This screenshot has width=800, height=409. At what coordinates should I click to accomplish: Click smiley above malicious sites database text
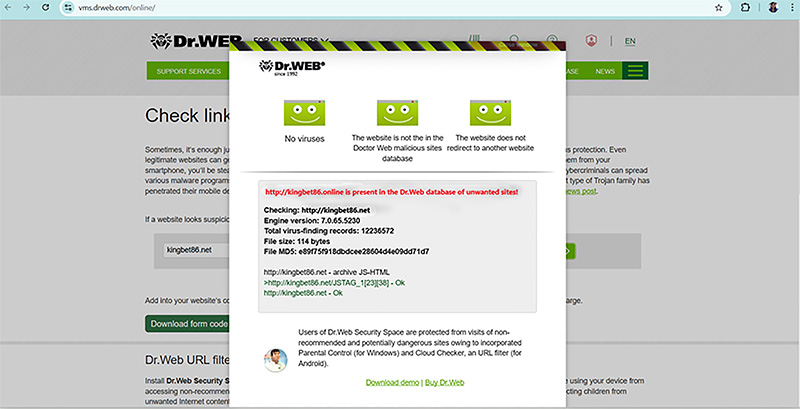(x=397, y=113)
